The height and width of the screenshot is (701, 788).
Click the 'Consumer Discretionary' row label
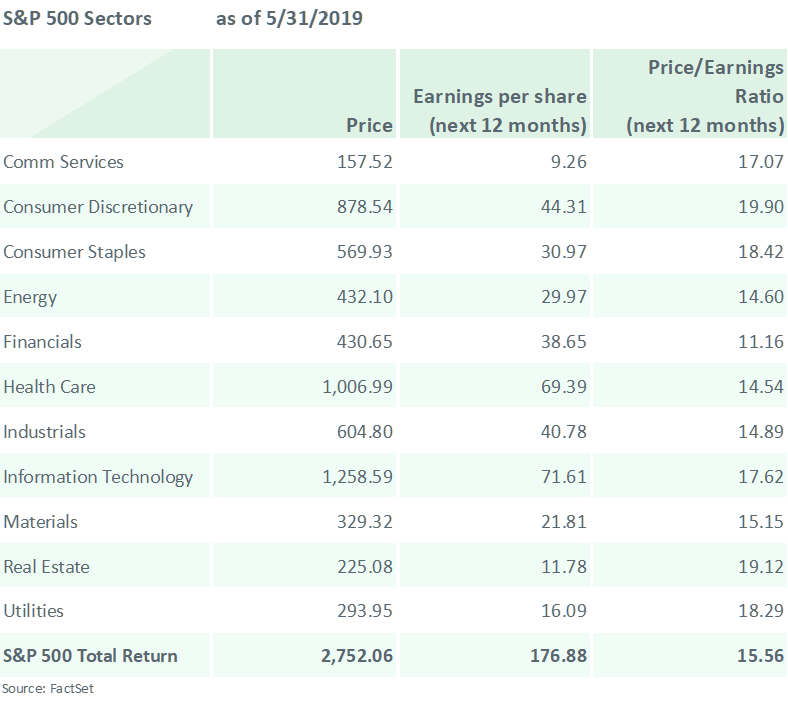pyautogui.click(x=98, y=207)
